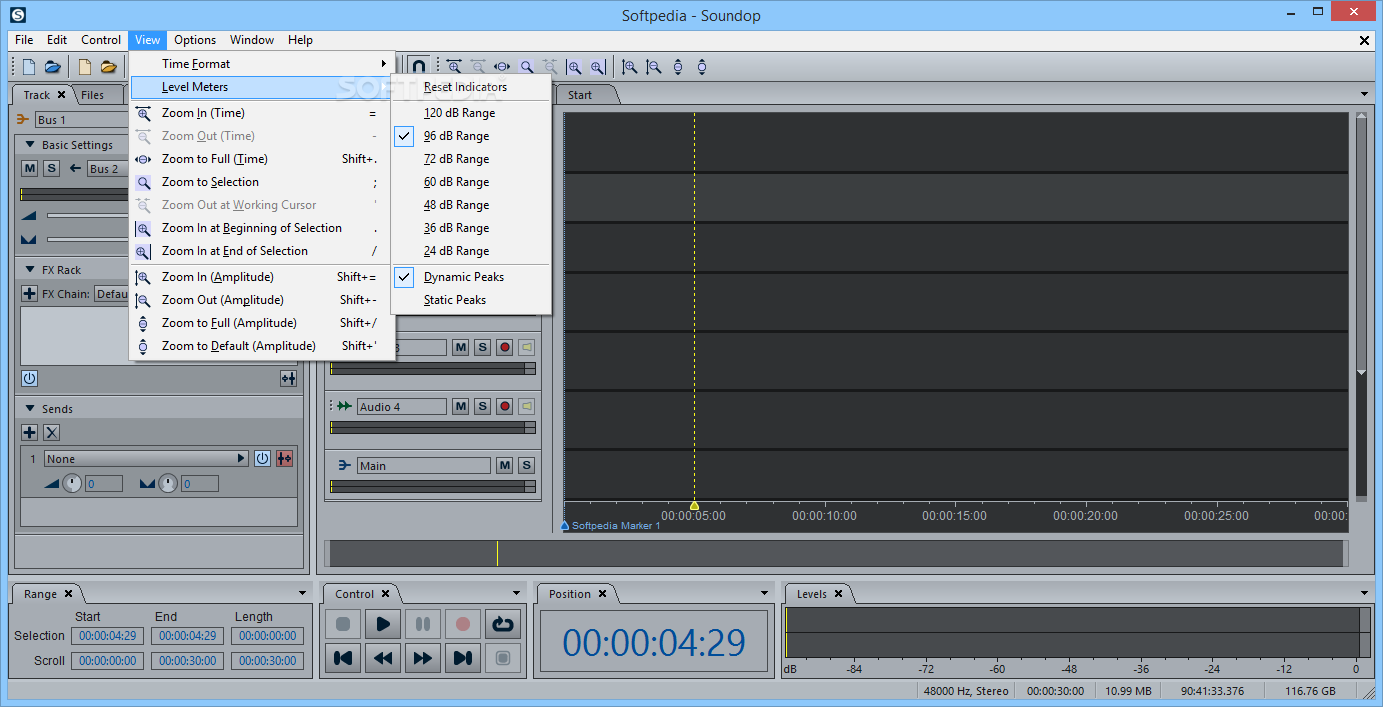Click the play button in Control panel
Image resolution: width=1383 pixels, height=707 pixels.
382,624
